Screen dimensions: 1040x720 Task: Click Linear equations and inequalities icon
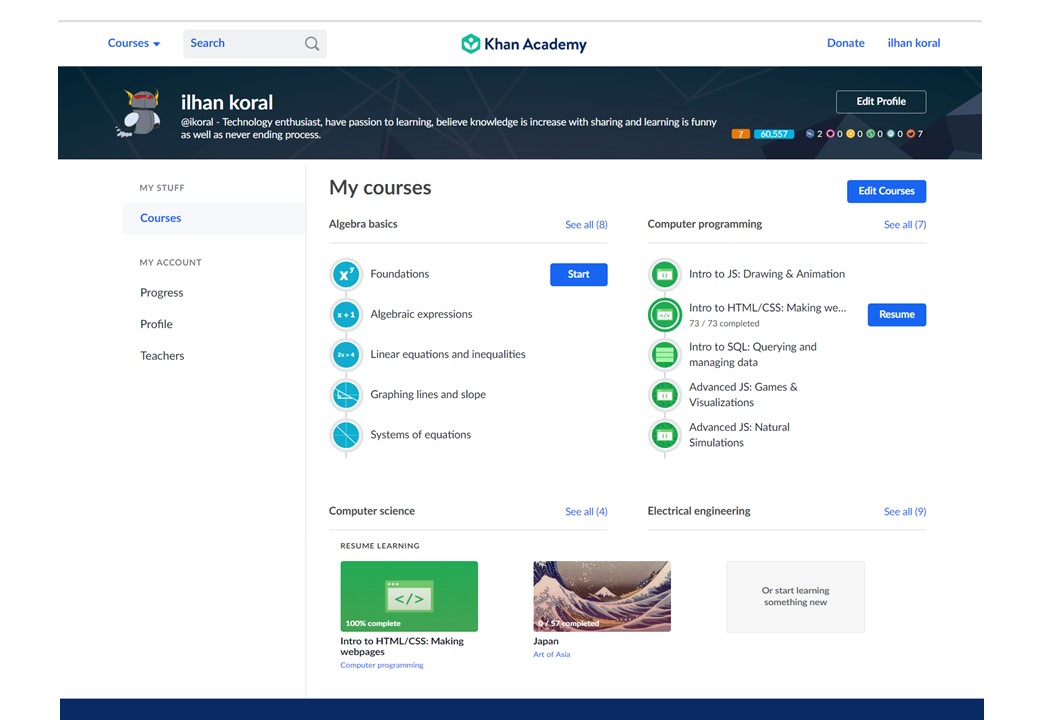346,355
